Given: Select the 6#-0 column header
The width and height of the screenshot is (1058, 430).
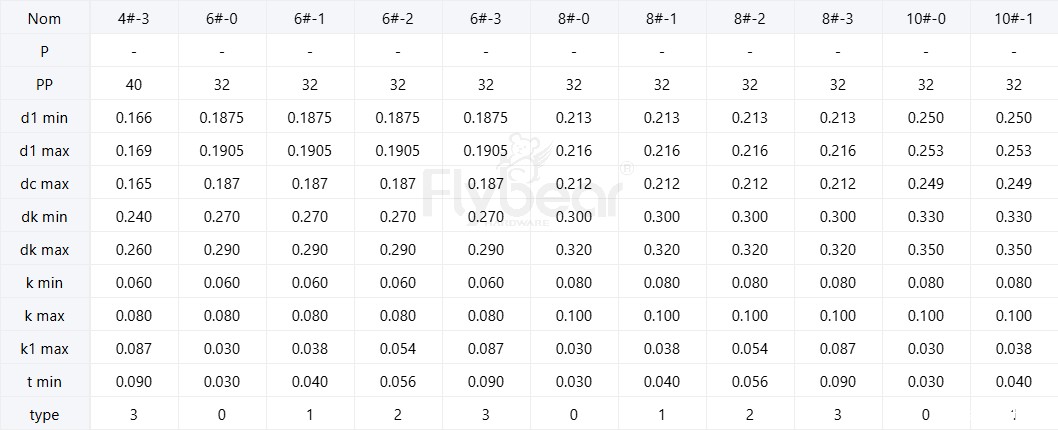Looking at the screenshot, I should click(x=222, y=18).
